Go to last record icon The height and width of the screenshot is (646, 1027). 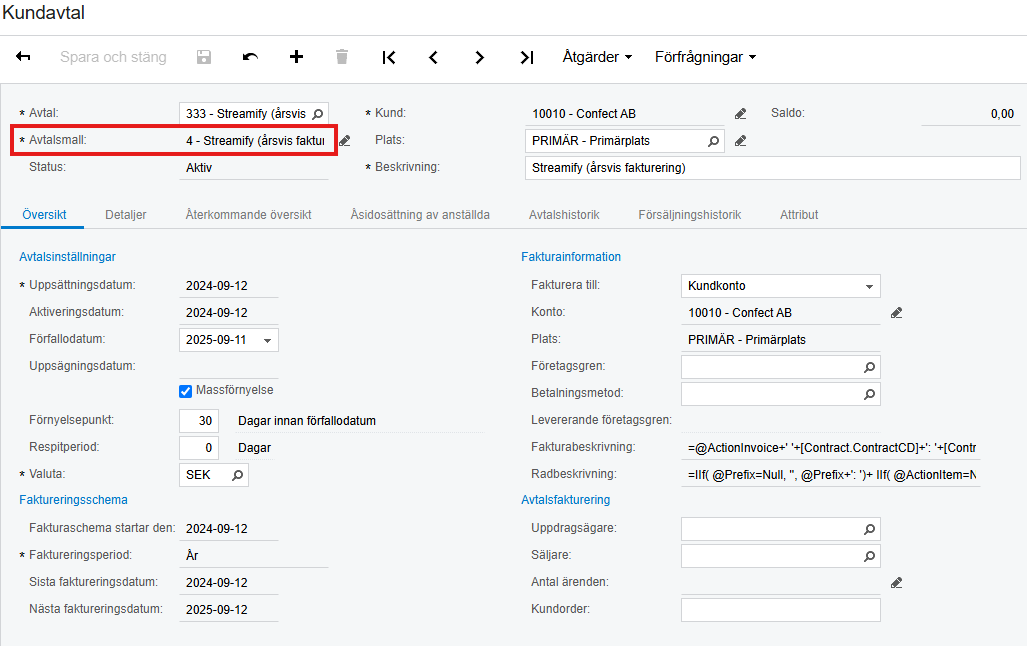click(527, 58)
